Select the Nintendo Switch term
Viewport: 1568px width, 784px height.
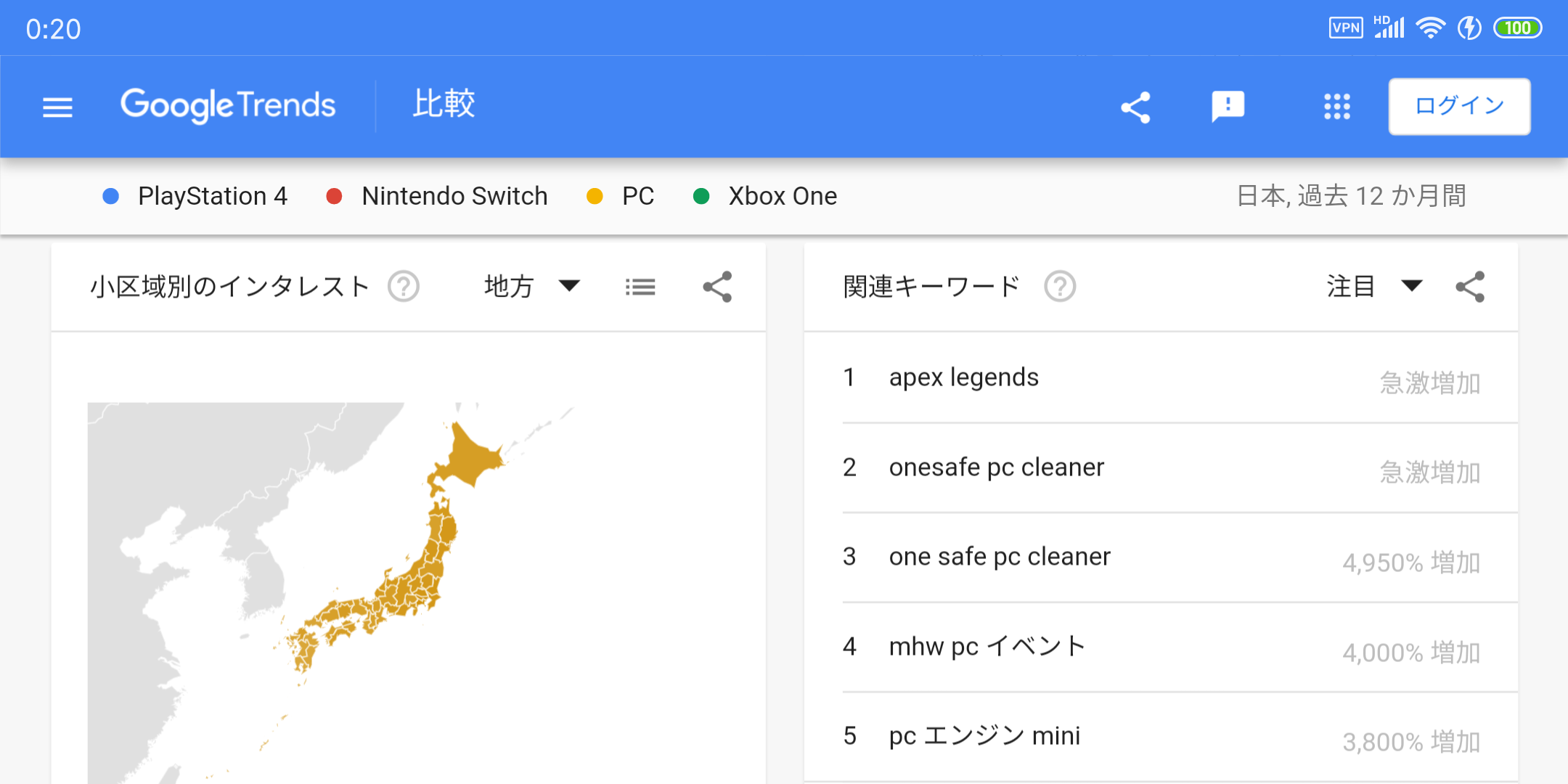[x=454, y=196]
